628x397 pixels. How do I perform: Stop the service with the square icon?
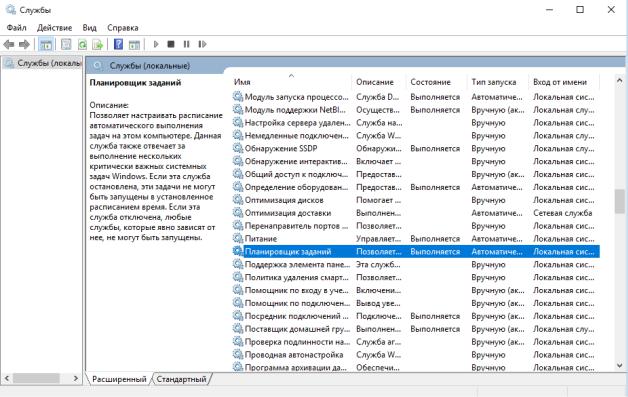click(x=171, y=44)
